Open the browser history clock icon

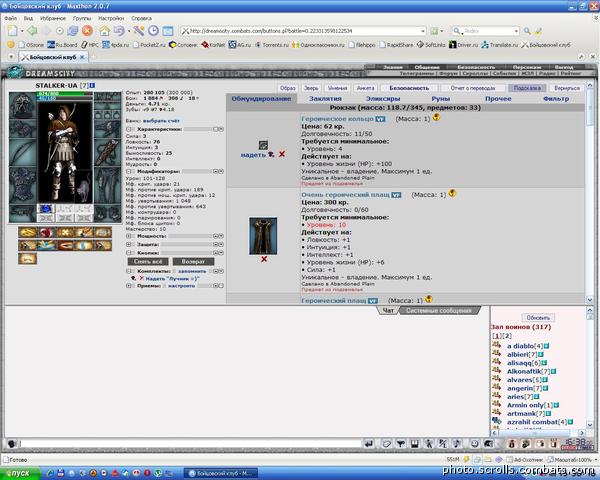(153, 31)
